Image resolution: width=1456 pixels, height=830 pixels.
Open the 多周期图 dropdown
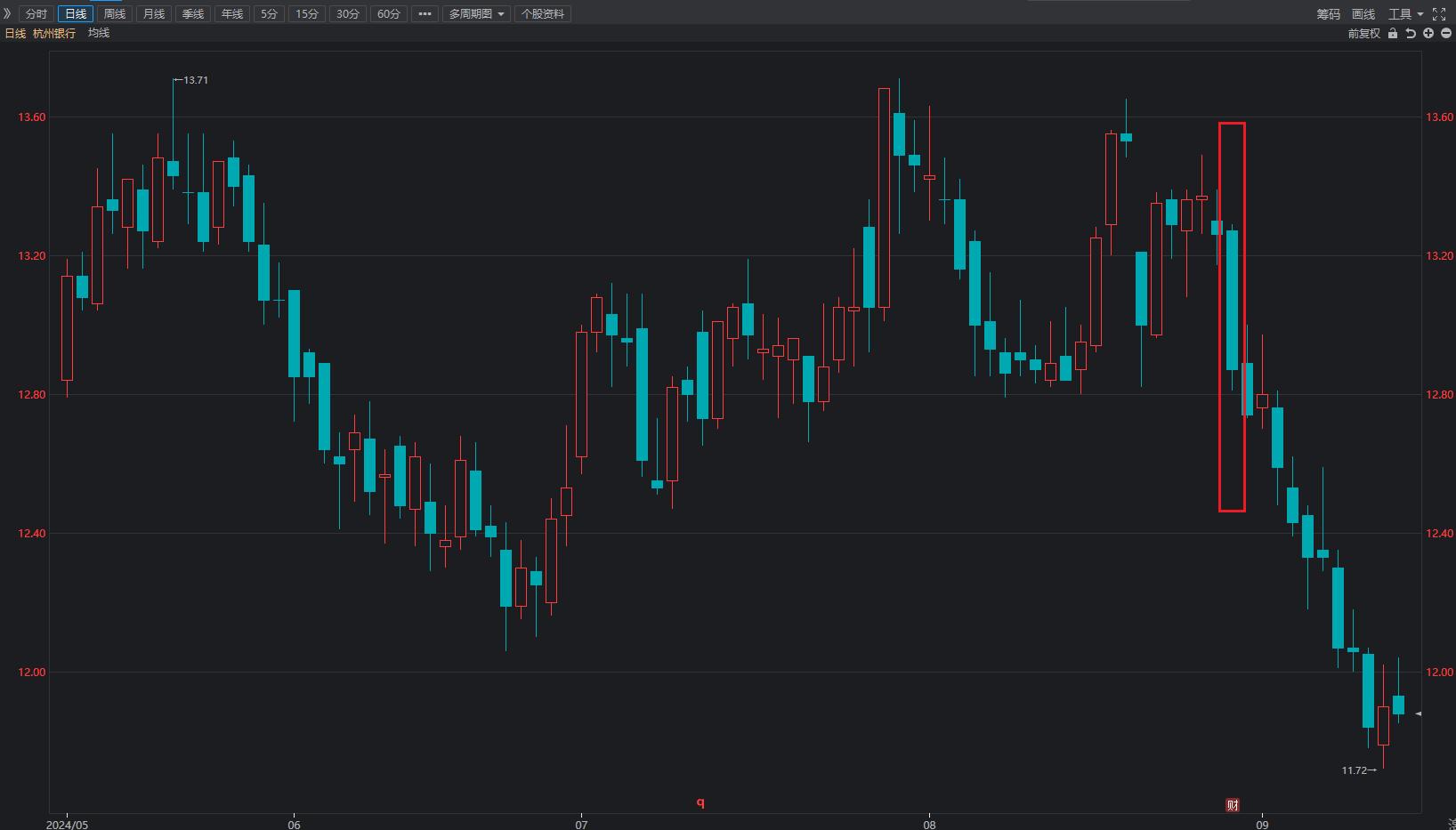tap(476, 14)
